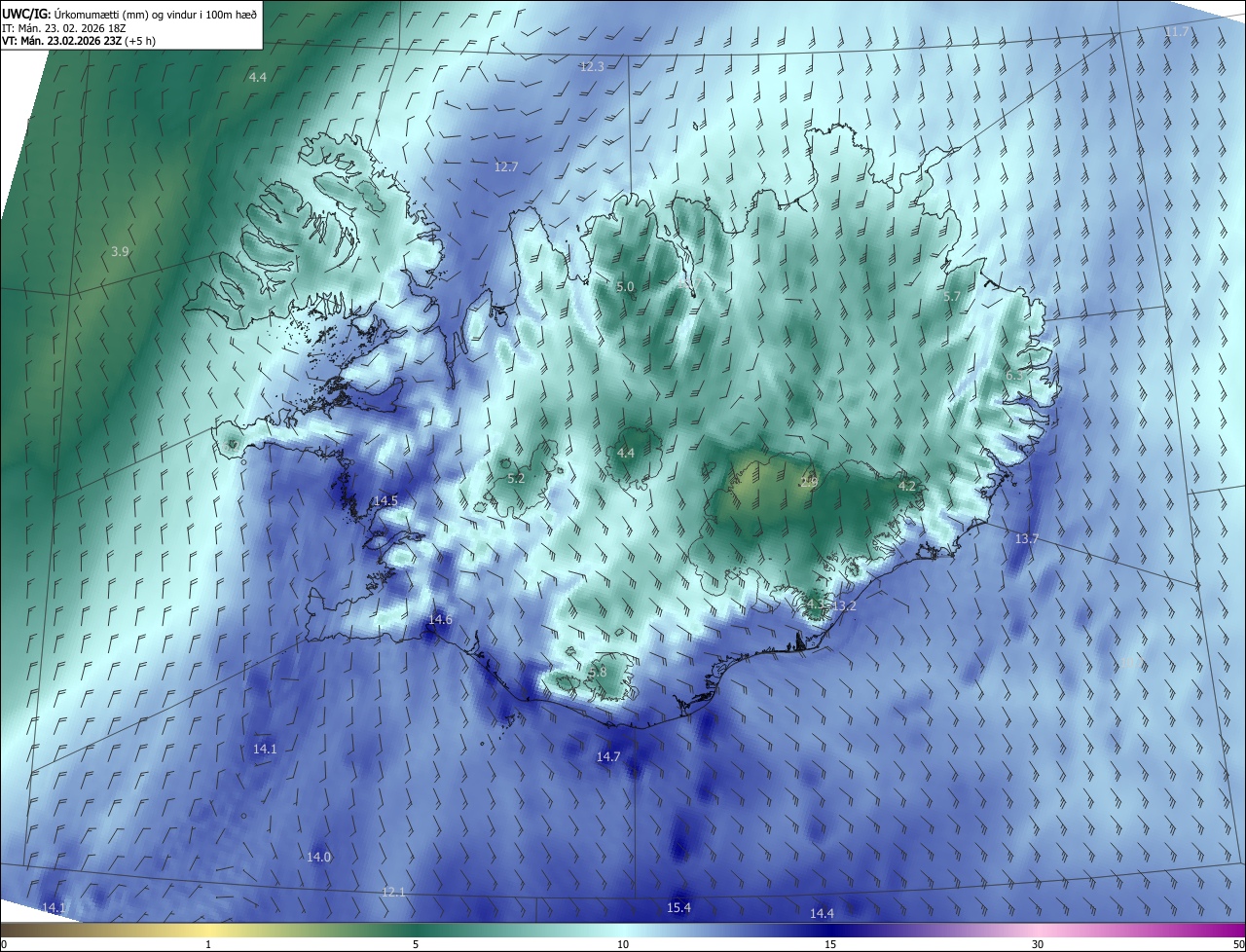Click the 5.7 value label in northeast Iceland
1246x952 pixels.
(952, 297)
